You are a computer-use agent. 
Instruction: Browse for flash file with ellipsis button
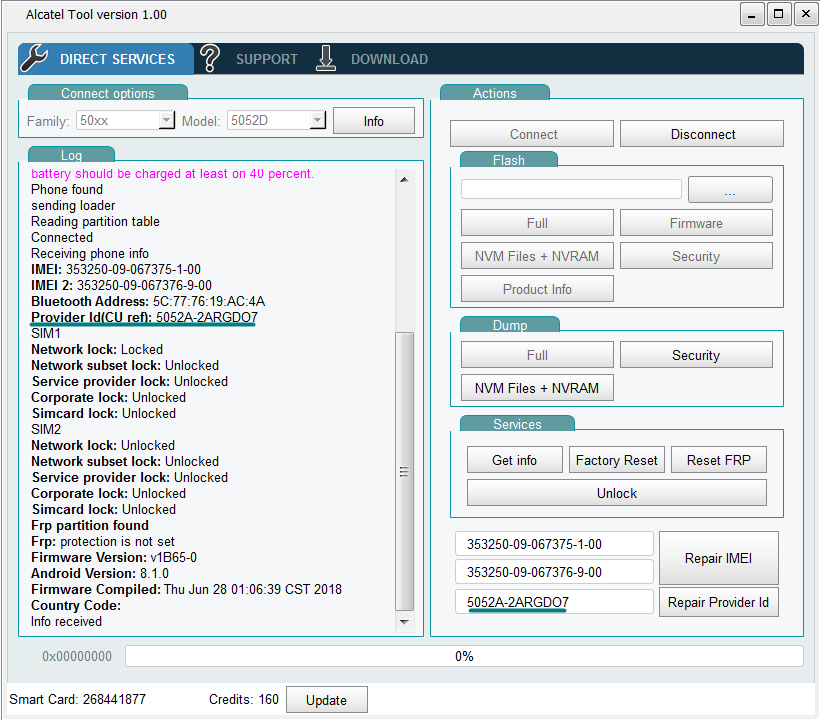coord(730,189)
